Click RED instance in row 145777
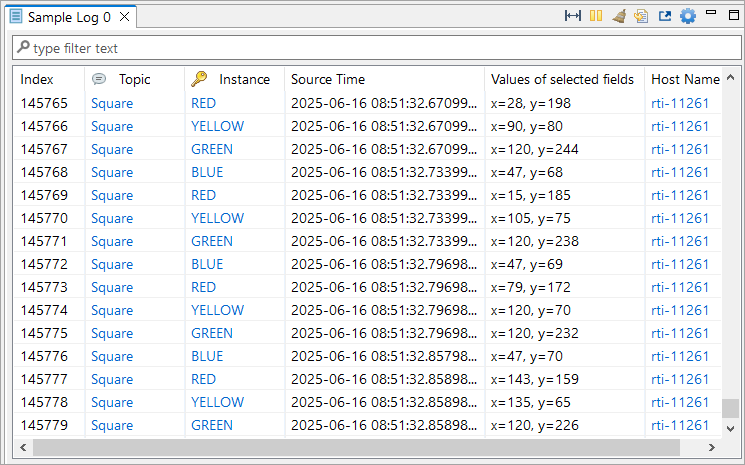The image size is (745, 465). (203, 379)
